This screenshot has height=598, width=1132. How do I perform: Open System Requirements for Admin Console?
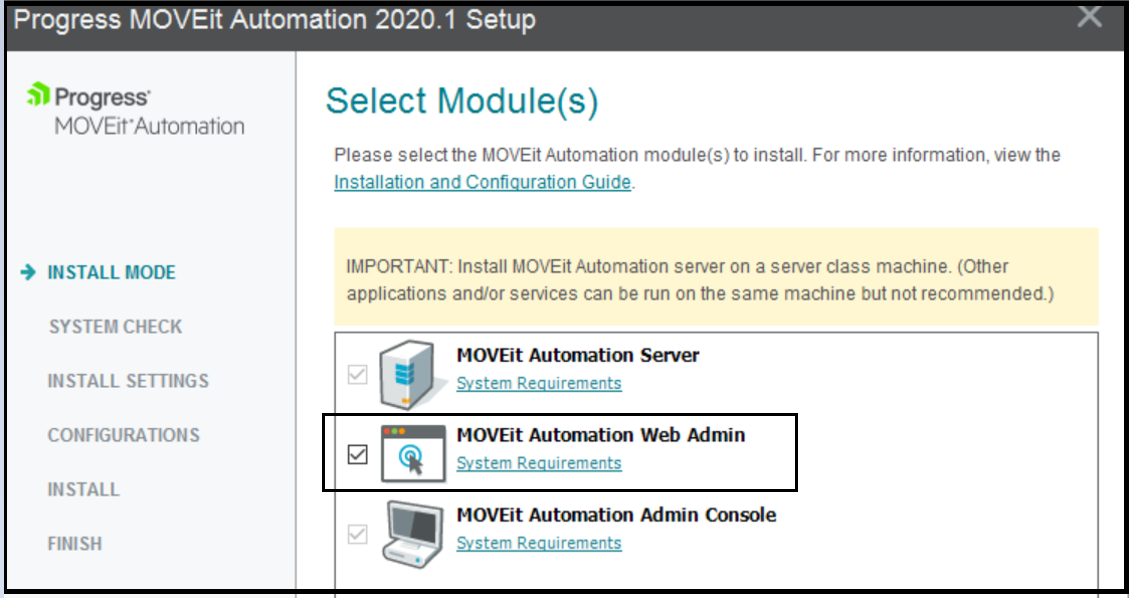(x=539, y=544)
